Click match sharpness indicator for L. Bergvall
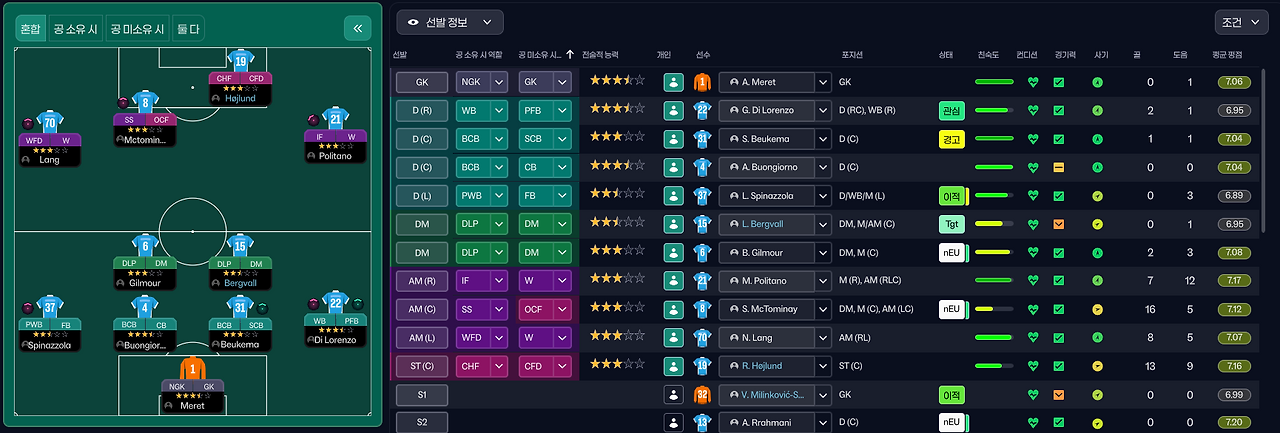This screenshot has width=1280, height=433. point(1059,224)
